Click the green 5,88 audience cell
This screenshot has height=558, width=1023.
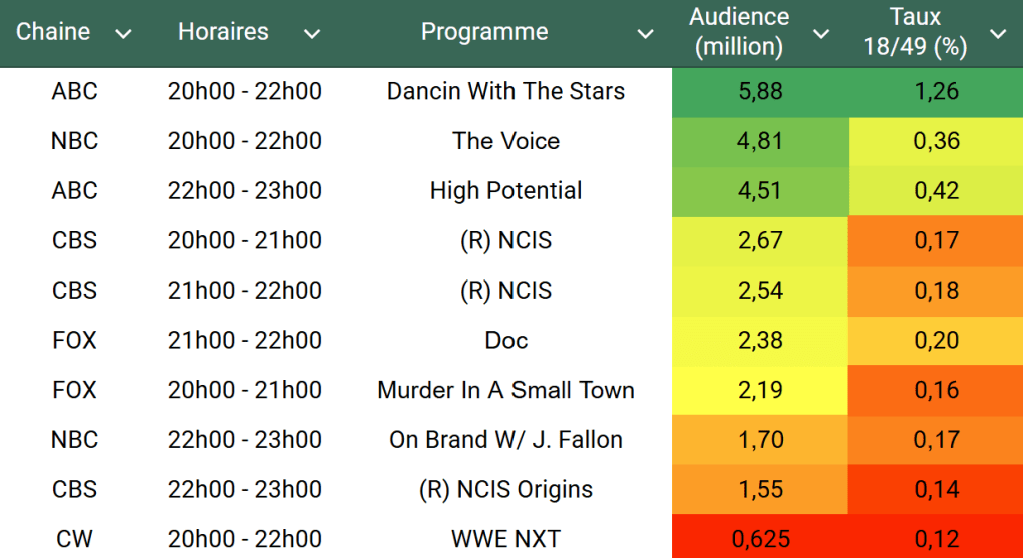[759, 91]
